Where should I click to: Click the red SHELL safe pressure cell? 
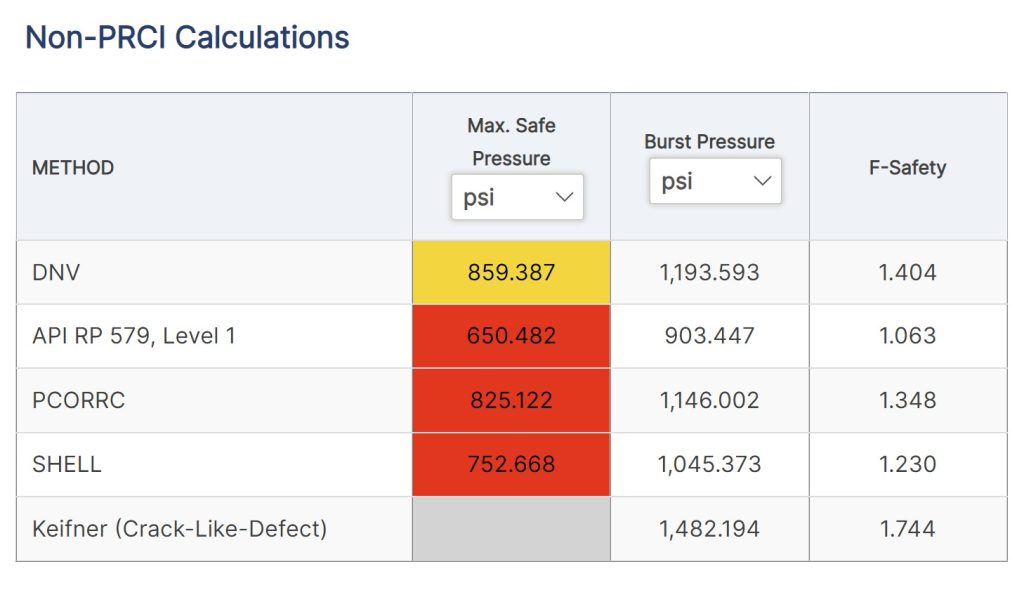[510, 464]
